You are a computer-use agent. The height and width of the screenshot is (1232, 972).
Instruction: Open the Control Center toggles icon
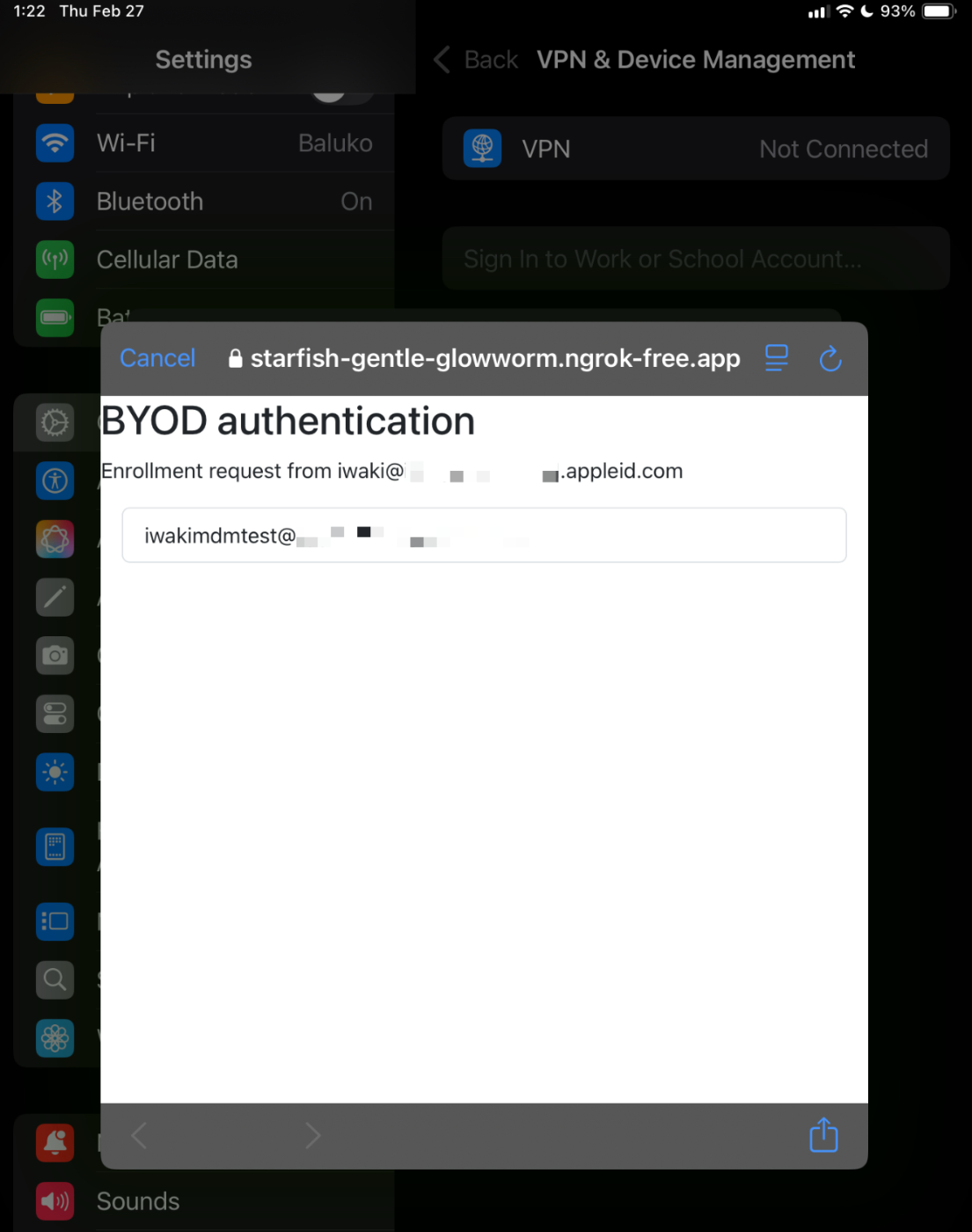click(55, 714)
